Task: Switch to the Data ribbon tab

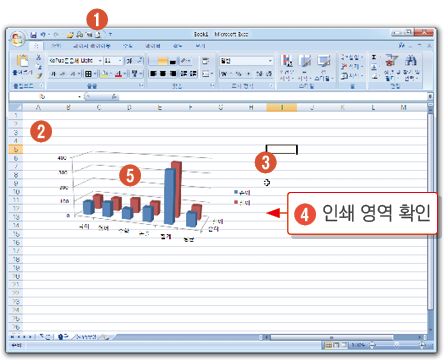Action: [153, 46]
